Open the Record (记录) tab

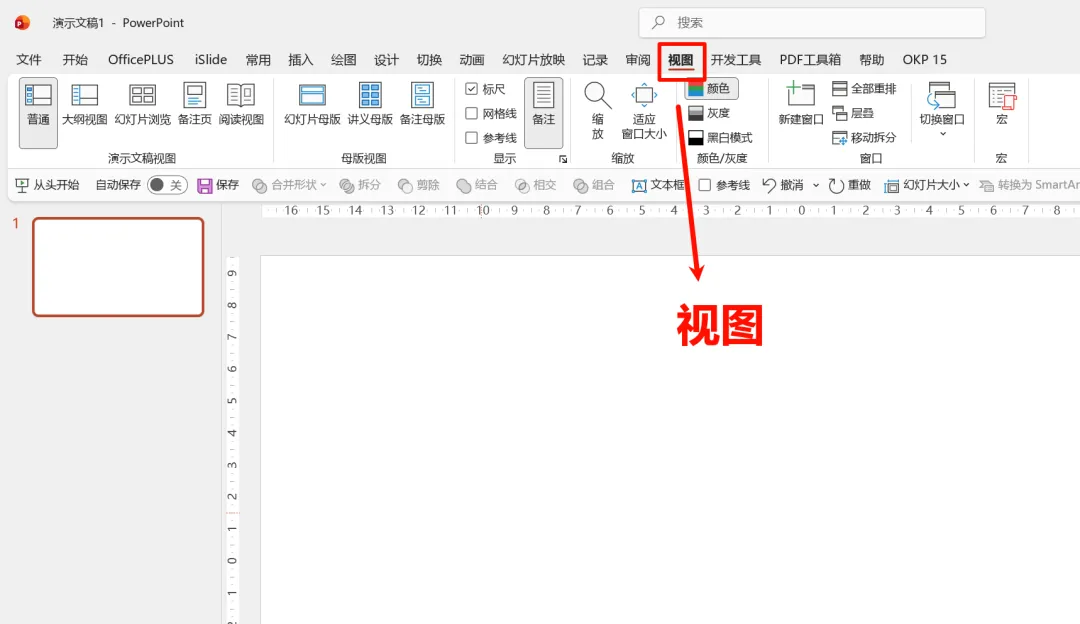(x=595, y=60)
